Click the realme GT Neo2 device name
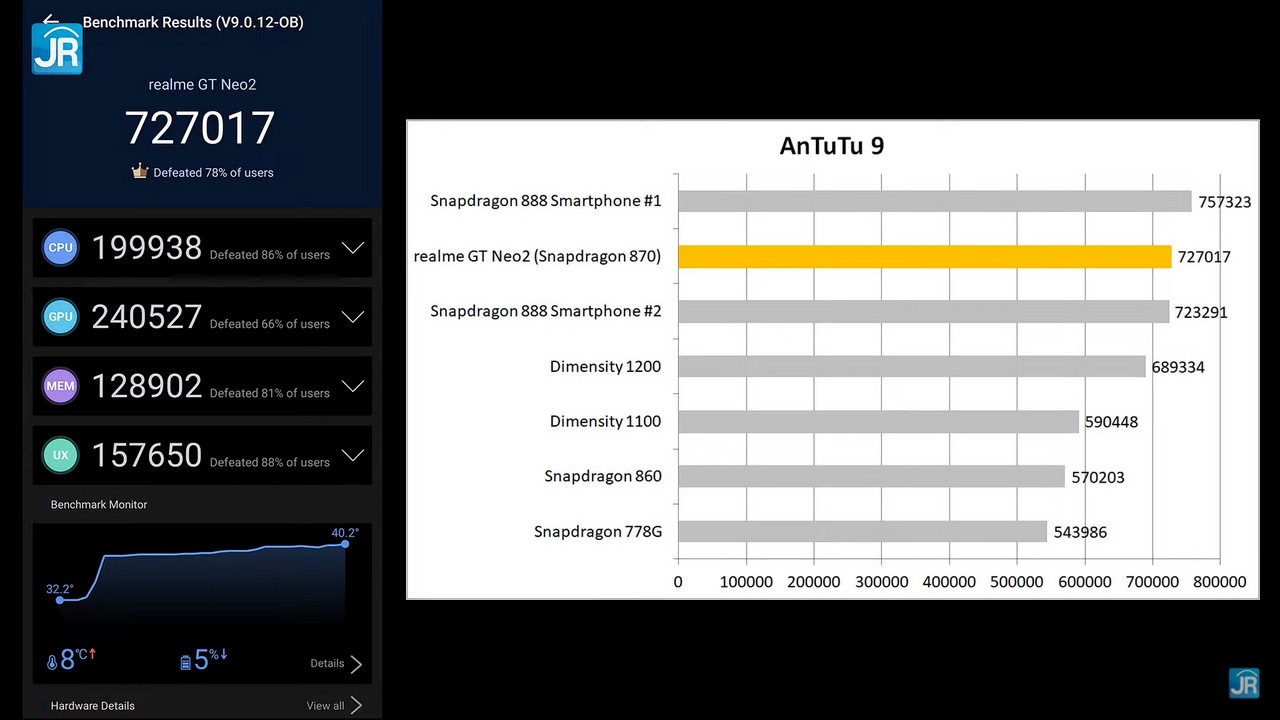The height and width of the screenshot is (720, 1280). [202, 85]
